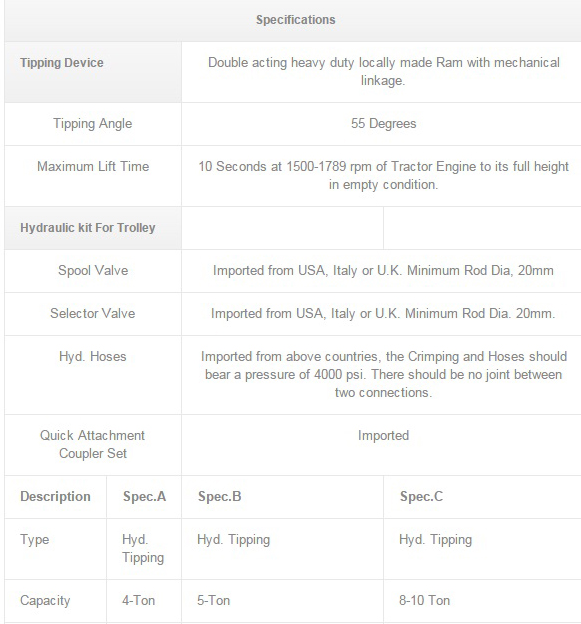This screenshot has width=581, height=624.
Task: Click the Tipping Angle label cell
Action: click(93, 124)
